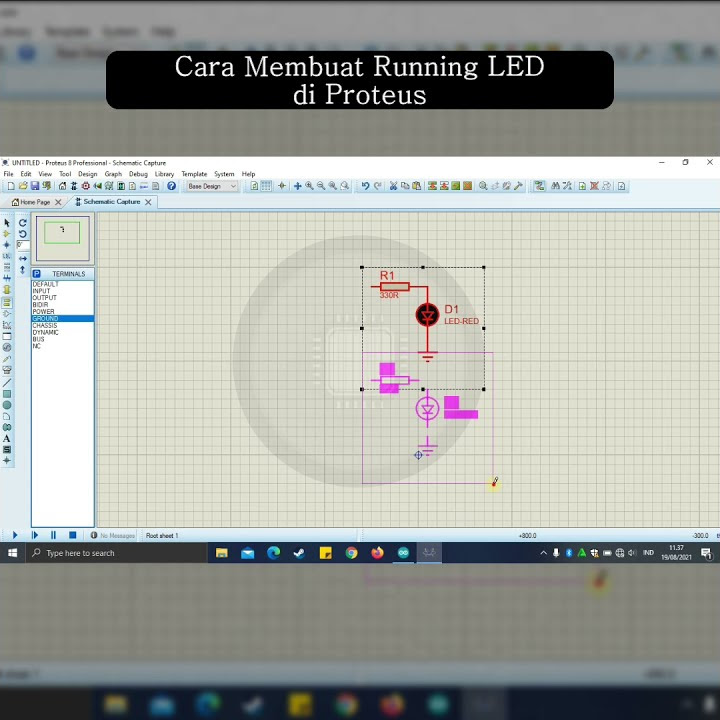The image size is (720, 720).
Task: Toggle the Wire Autorouter icon
Action: (x=539, y=186)
